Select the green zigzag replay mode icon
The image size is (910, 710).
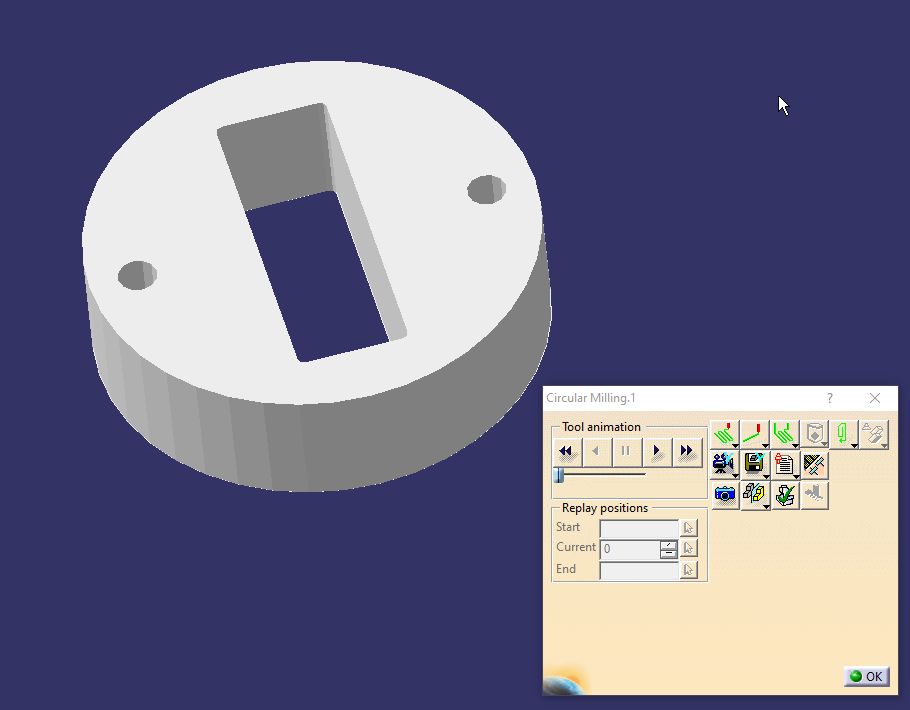[x=725, y=434]
